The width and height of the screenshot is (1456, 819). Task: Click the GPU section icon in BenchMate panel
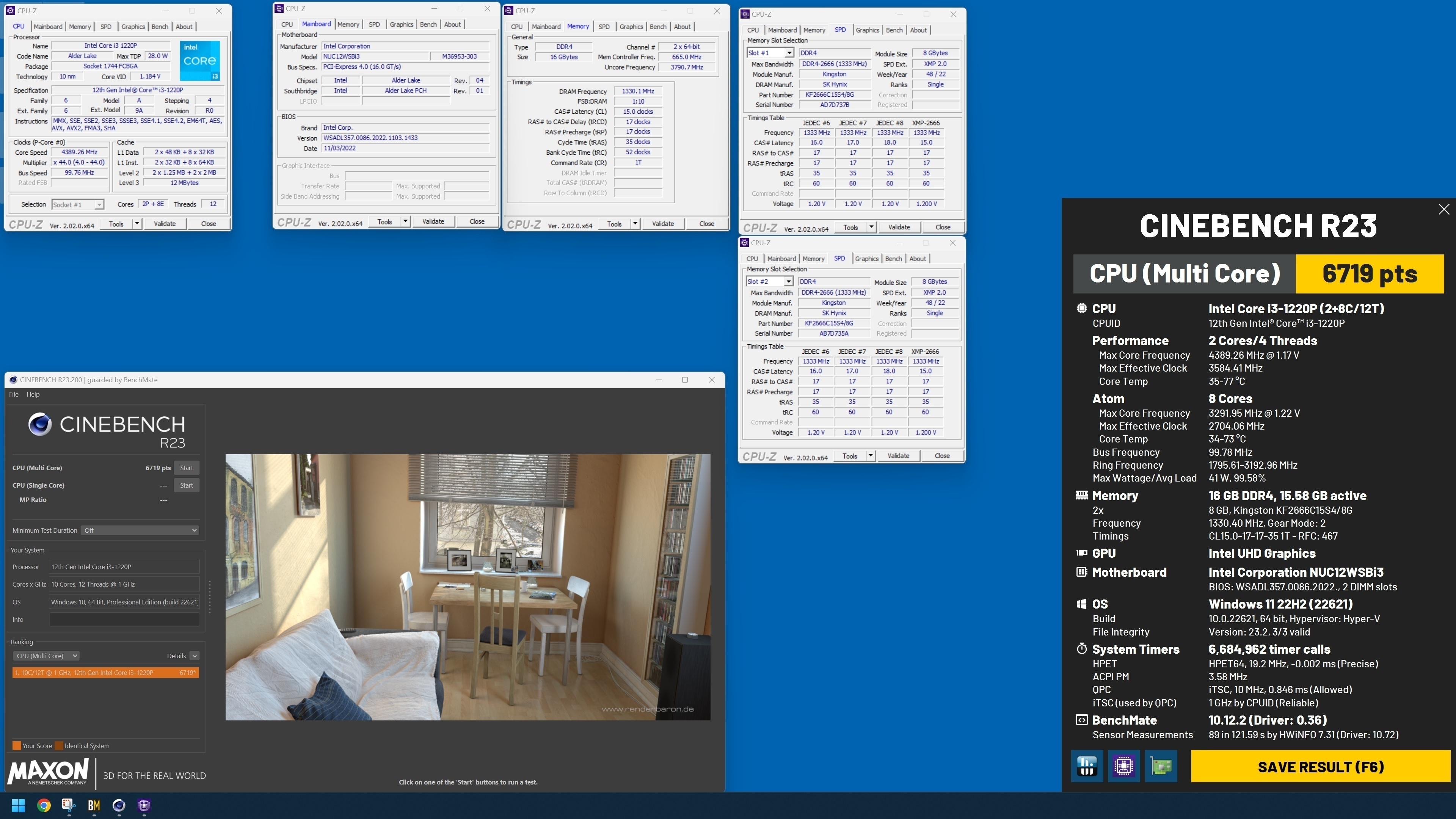(x=1081, y=553)
